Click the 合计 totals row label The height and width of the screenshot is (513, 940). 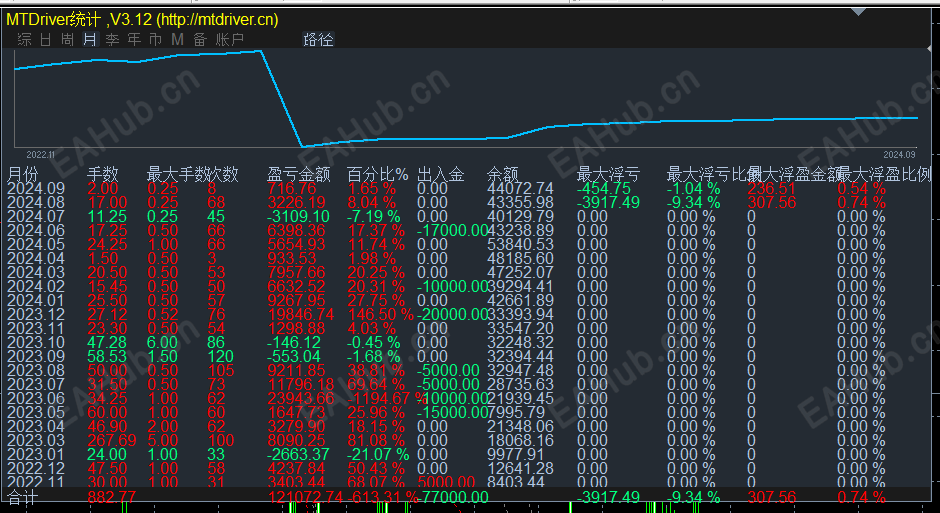click(22, 497)
